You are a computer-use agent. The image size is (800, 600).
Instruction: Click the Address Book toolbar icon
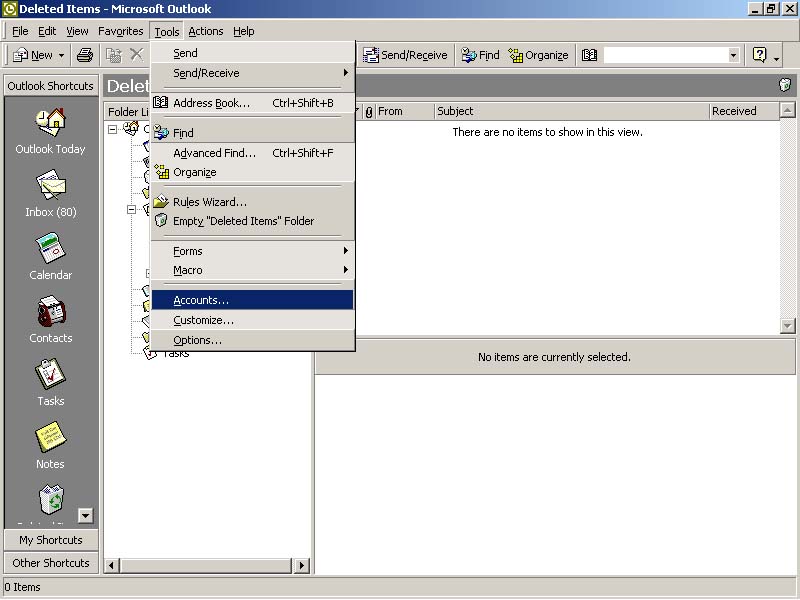(589, 55)
